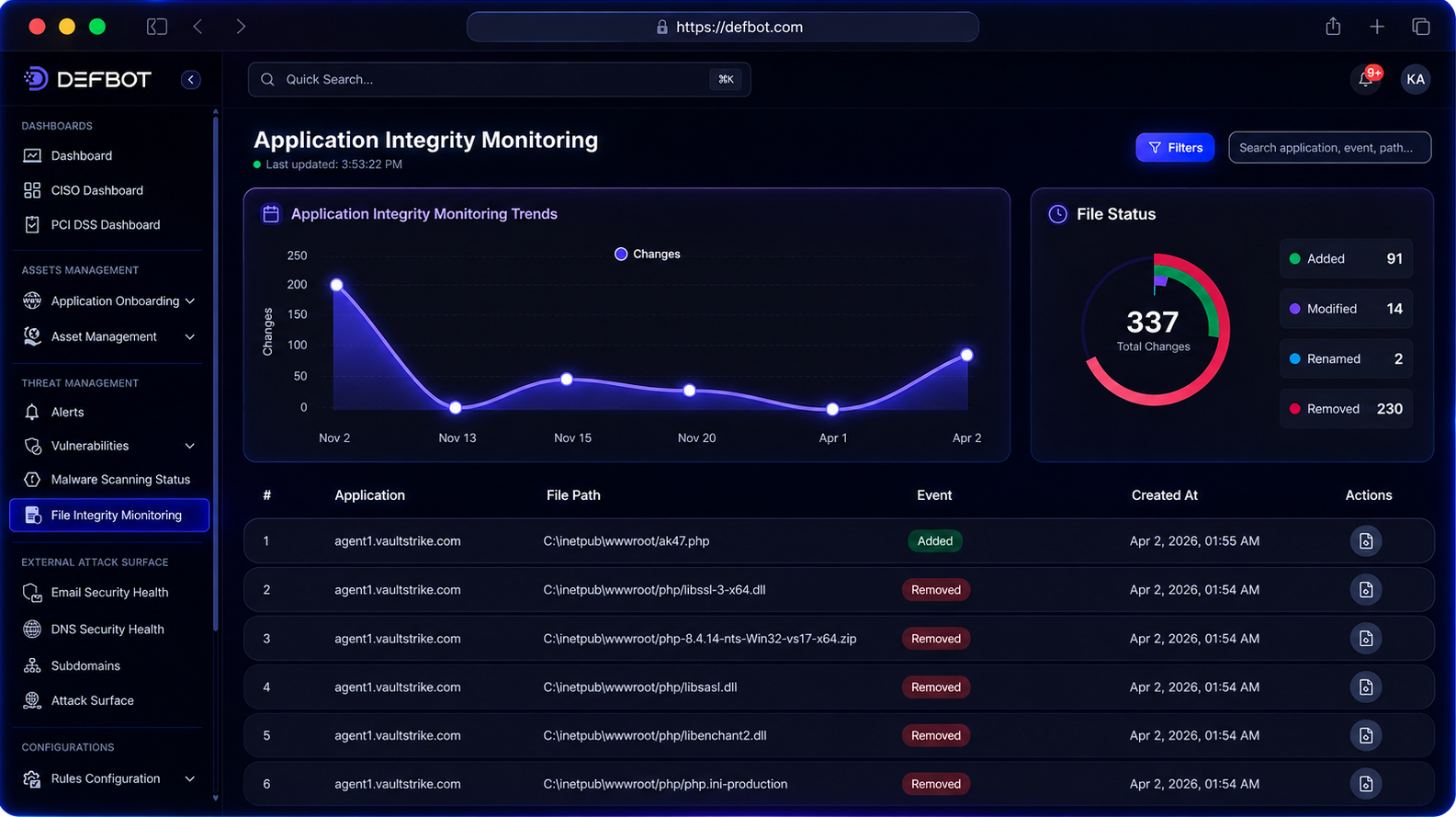Image resolution: width=1456 pixels, height=817 pixels.
Task: Click the Modified status card showing 14
Action: 1346,309
